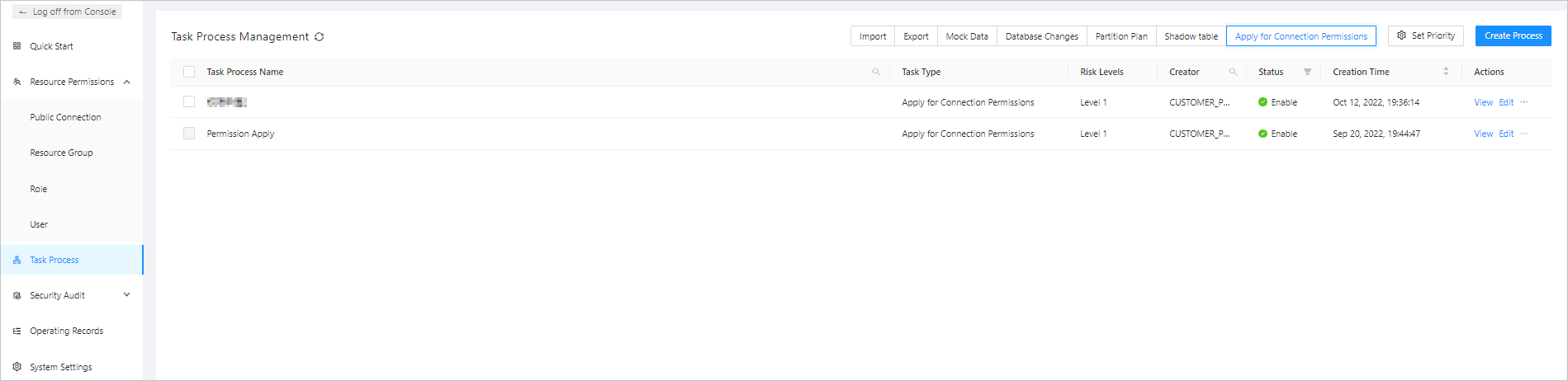Switch to the Export tab
The image size is (1568, 381).
(916, 36)
